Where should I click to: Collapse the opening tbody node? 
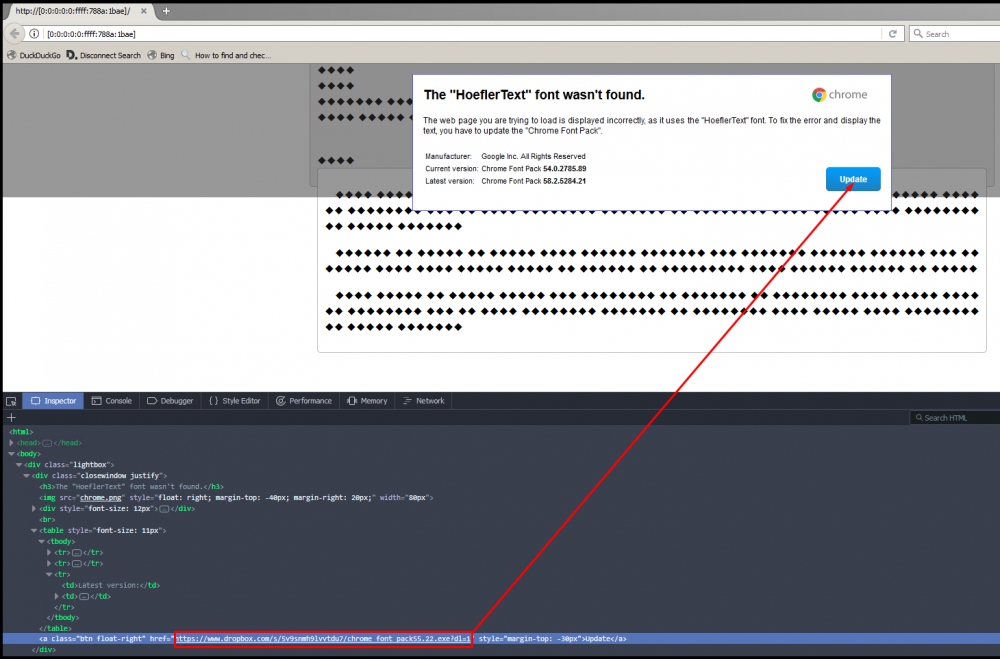click(x=41, y=542)
